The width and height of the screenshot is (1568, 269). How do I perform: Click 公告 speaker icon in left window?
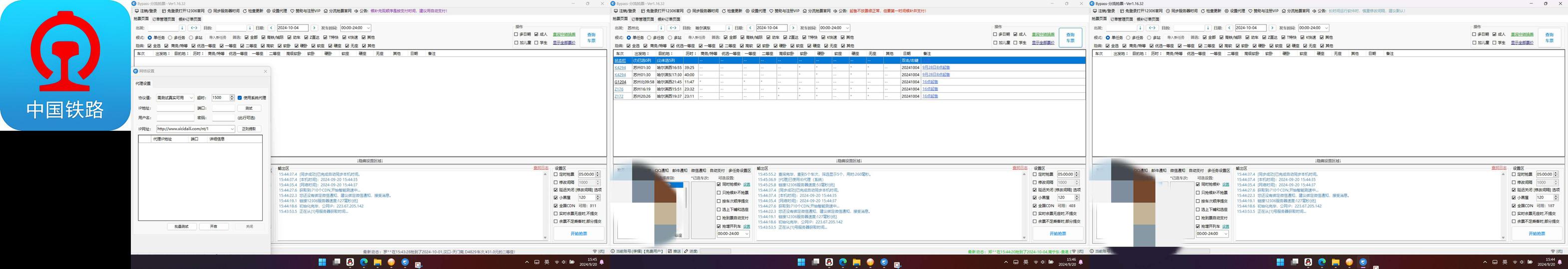pos(357,11)
